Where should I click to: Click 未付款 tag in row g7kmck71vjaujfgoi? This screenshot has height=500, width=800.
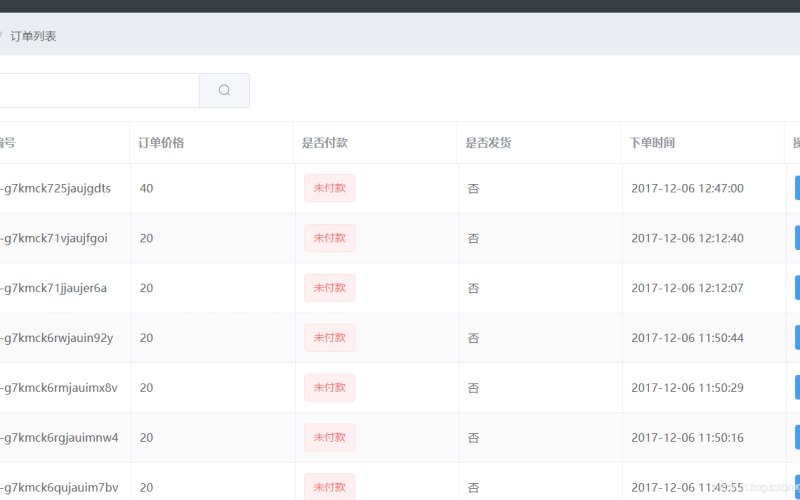330,238
